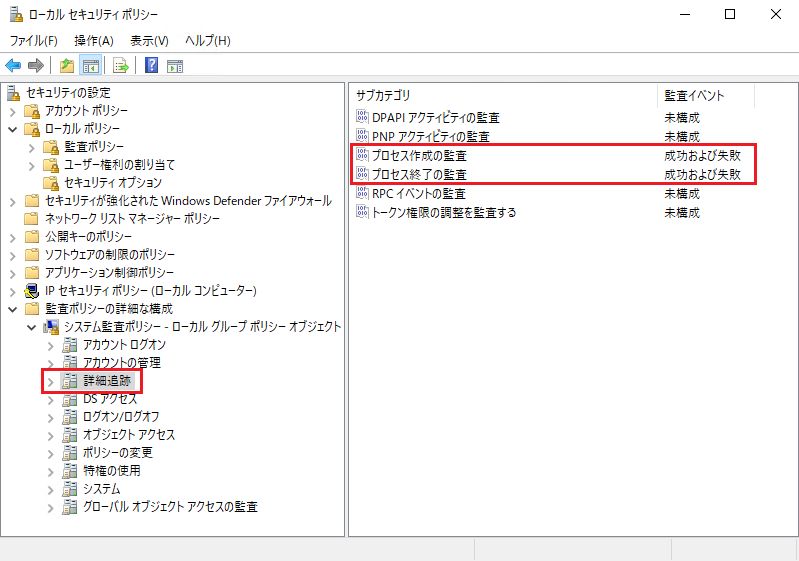Open the ヘルプ(H) menu
Image resolution: width=799 pixels, height=561 pixels.
tap(208, 40)
